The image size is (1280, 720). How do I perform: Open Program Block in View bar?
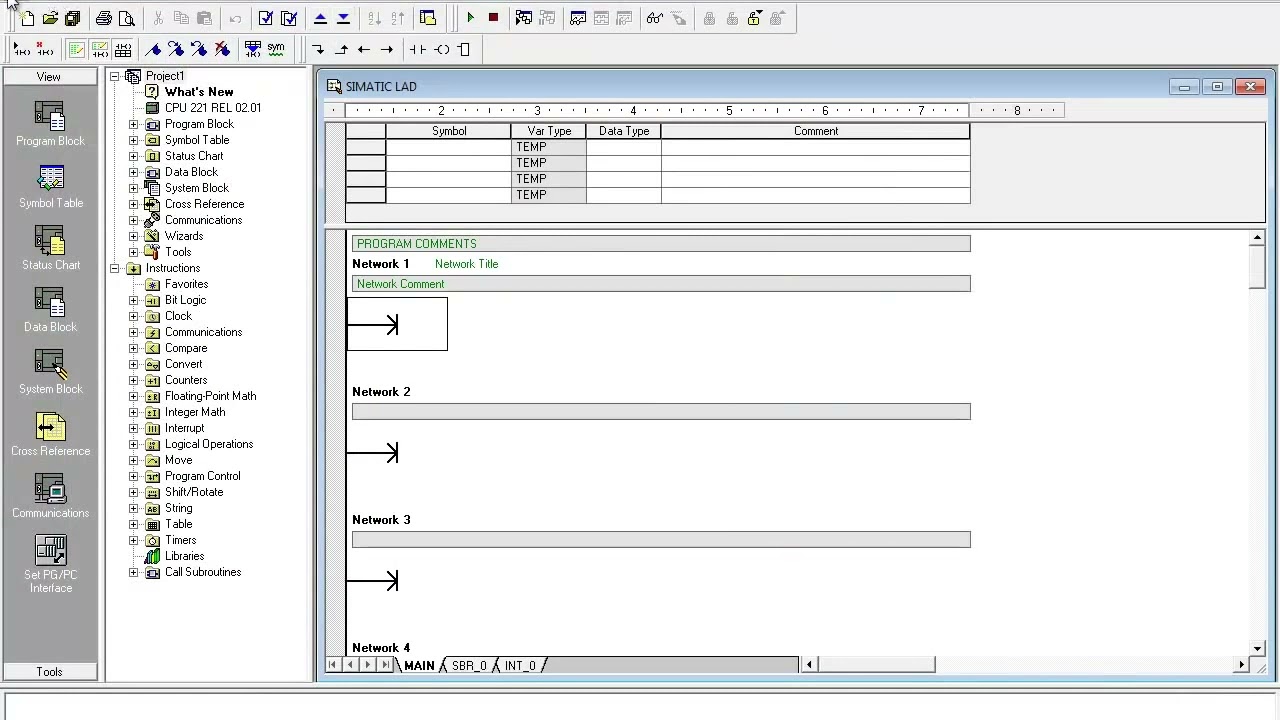tap(50, 124)
